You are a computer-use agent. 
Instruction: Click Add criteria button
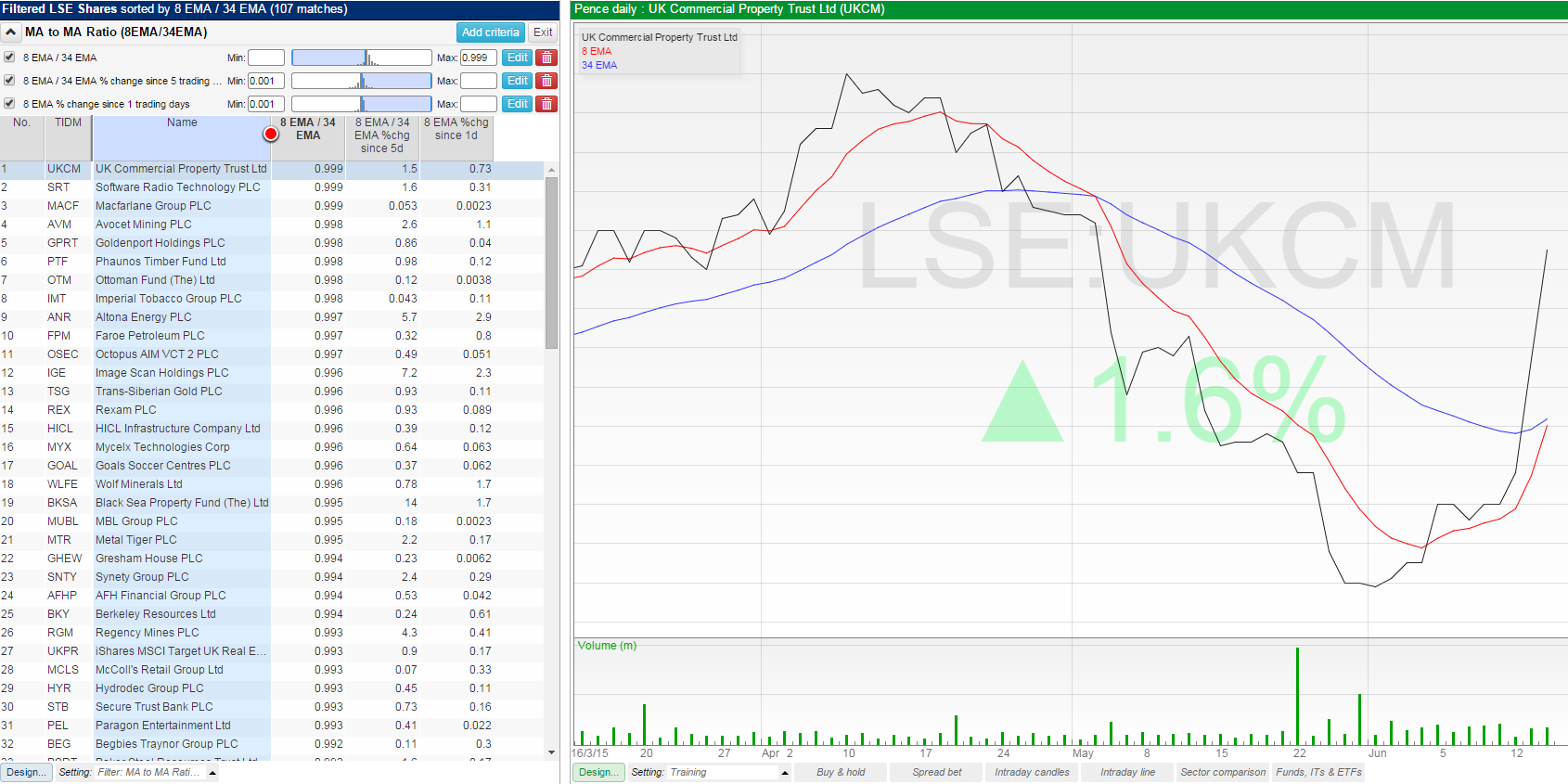pos(491,32)
